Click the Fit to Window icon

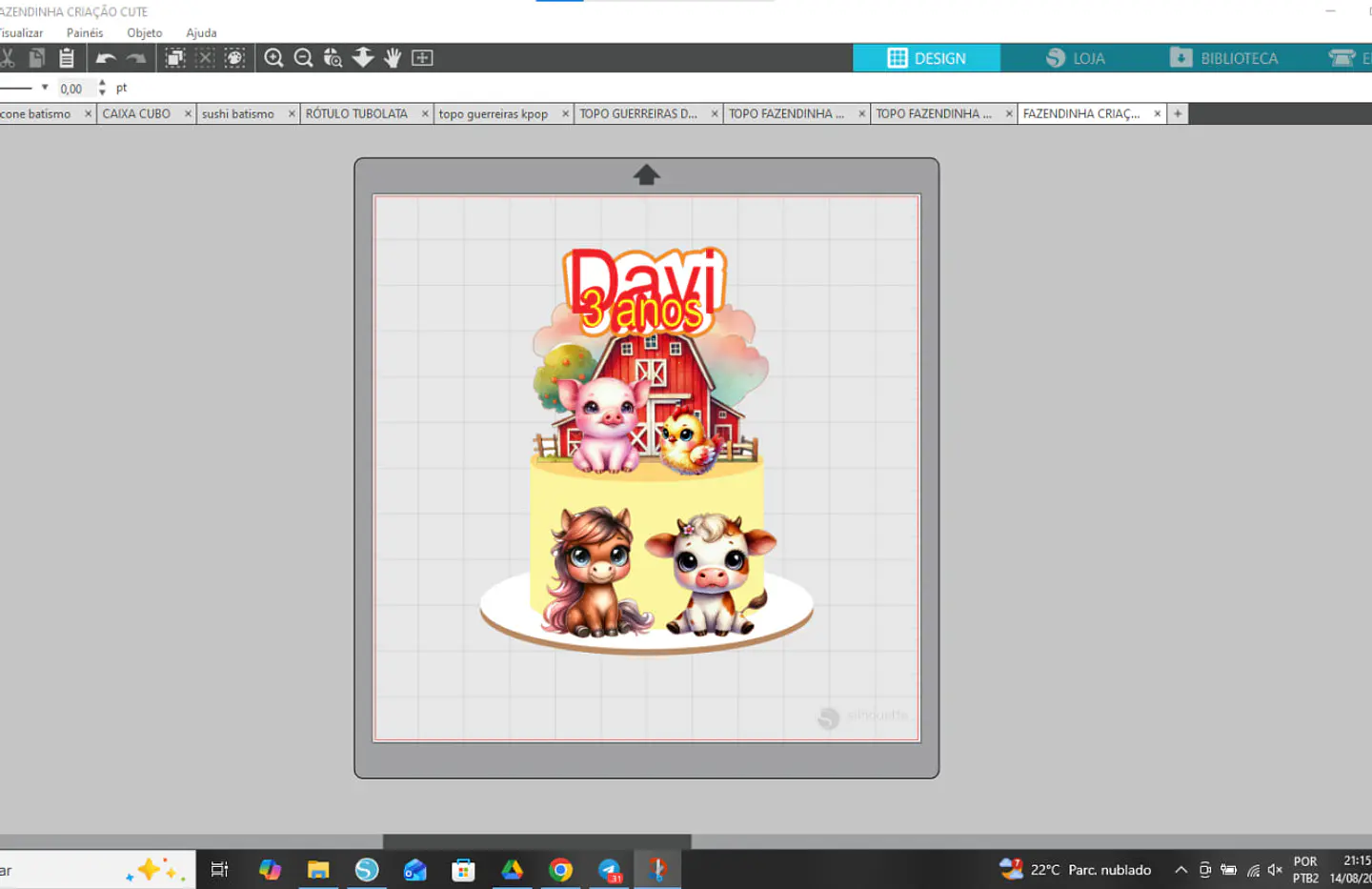[422, 58]
